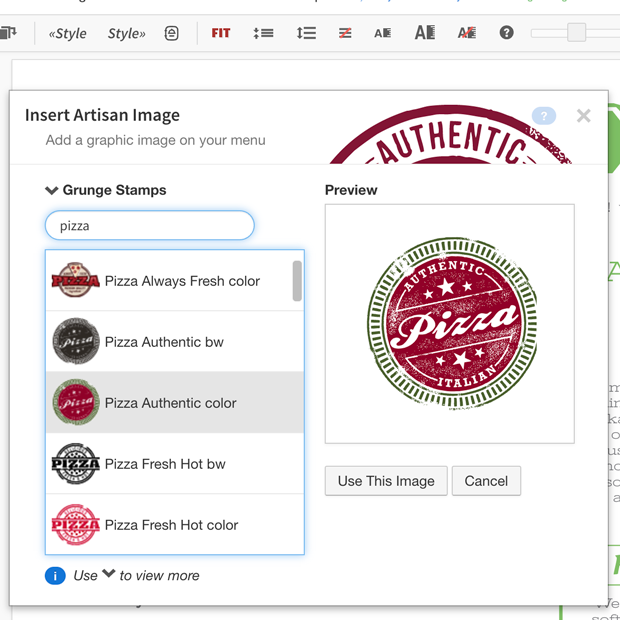Collapse the Grunge Stamps category
The height and width of the screenshot is (620, 620).
point(52,190)
